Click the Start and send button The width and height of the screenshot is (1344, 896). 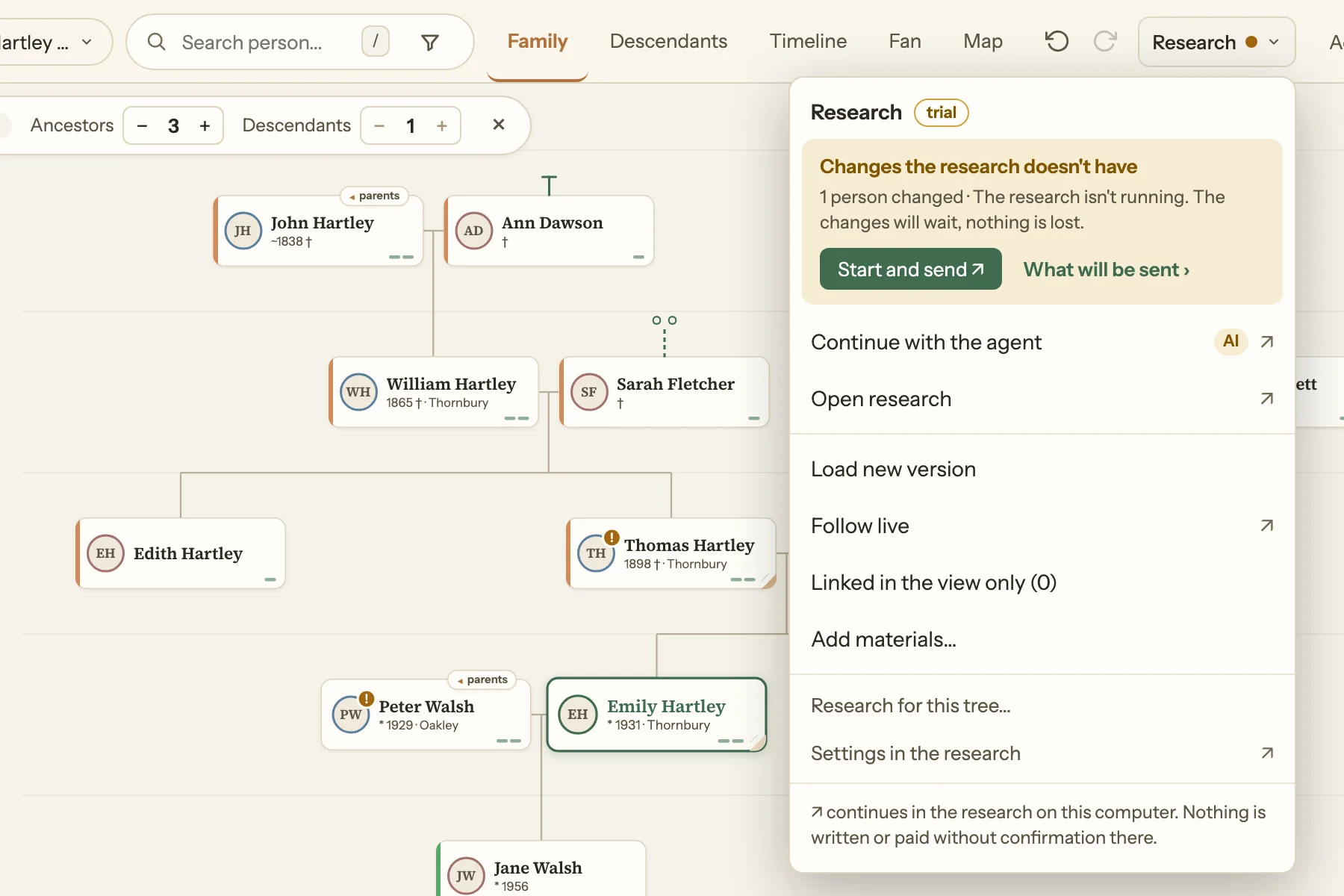911,269
